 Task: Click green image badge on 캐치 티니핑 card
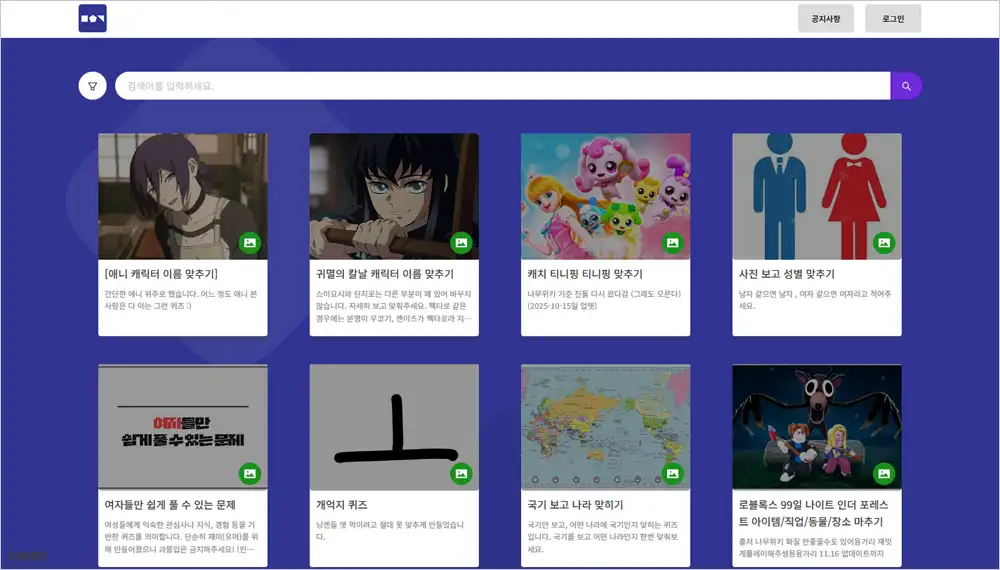[x=673, y=243]
